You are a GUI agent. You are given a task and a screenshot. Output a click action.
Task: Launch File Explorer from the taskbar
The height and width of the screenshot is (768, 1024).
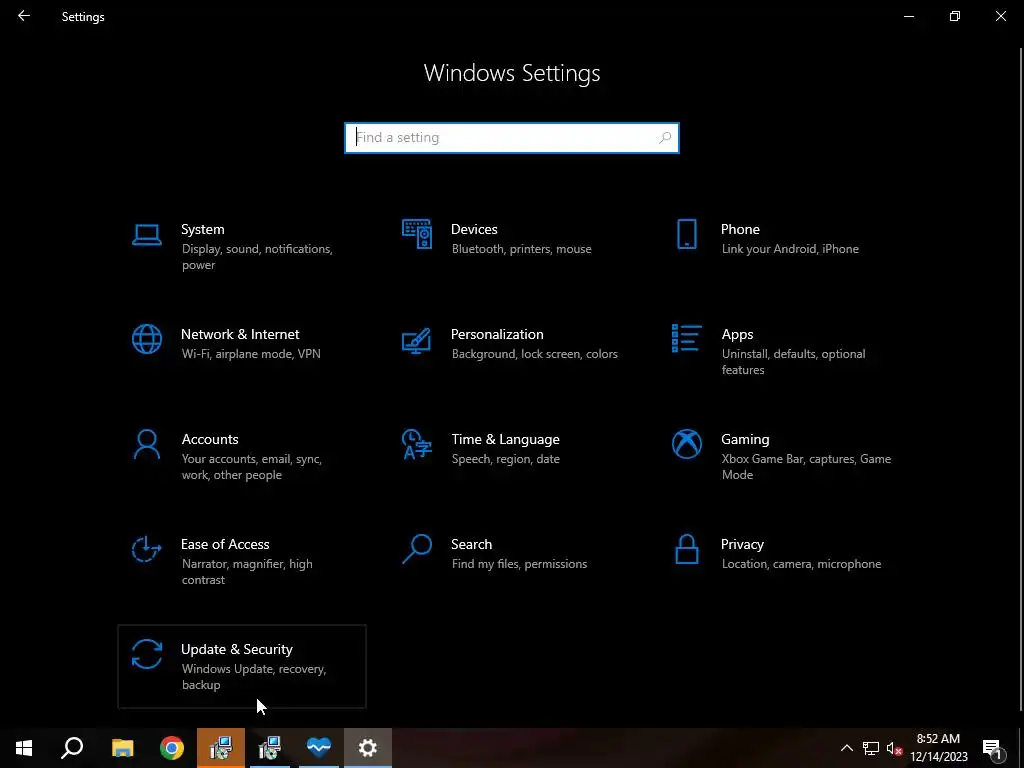122,748
